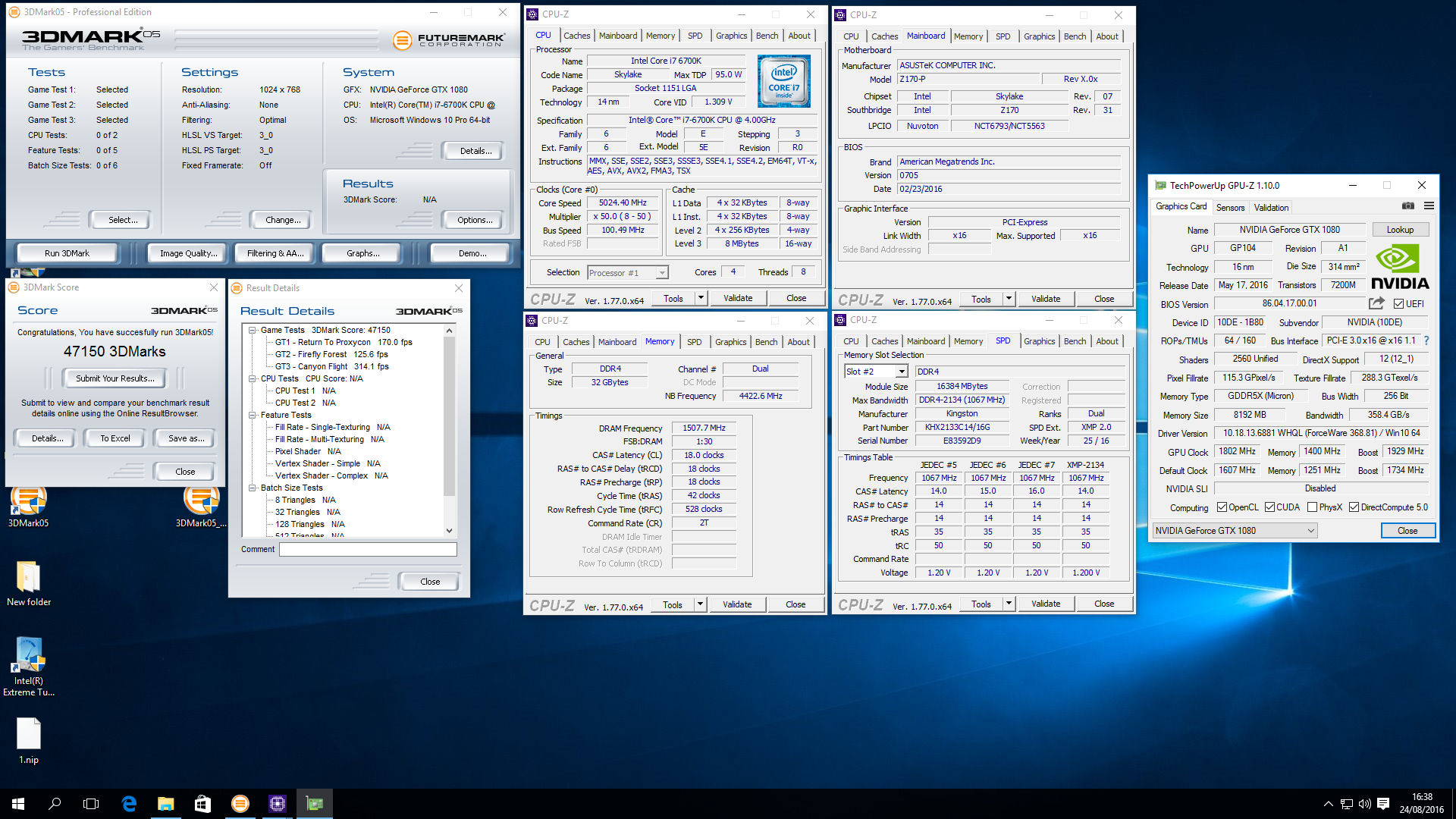Click the Comment input field
This screenshot has height=819, width=1456.
(x=368, y=549)
